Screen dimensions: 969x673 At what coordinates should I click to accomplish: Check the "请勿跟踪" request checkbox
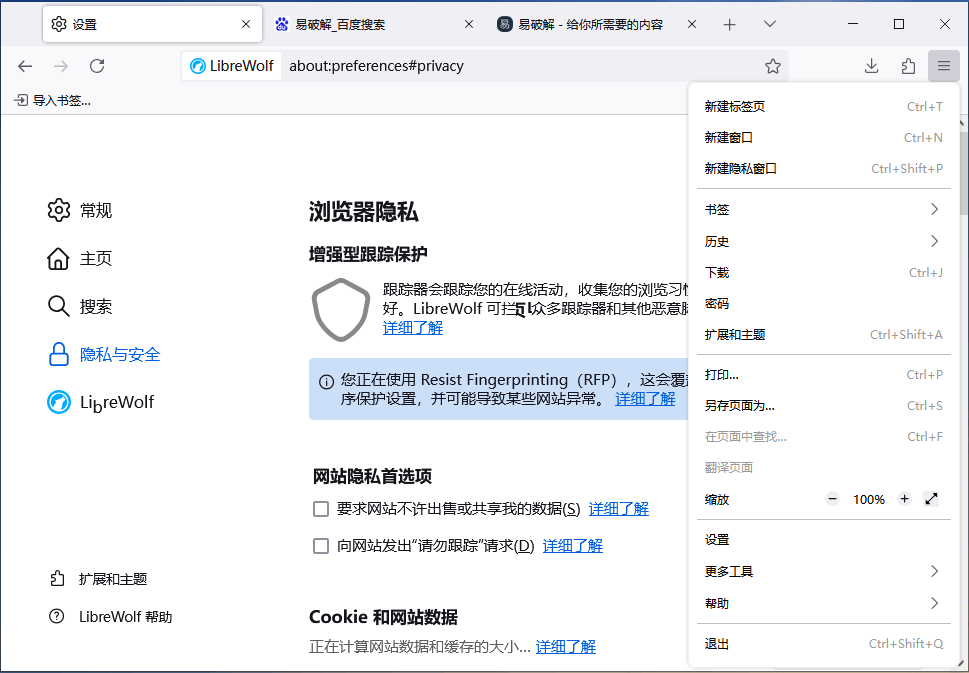(x=321, y=546)
